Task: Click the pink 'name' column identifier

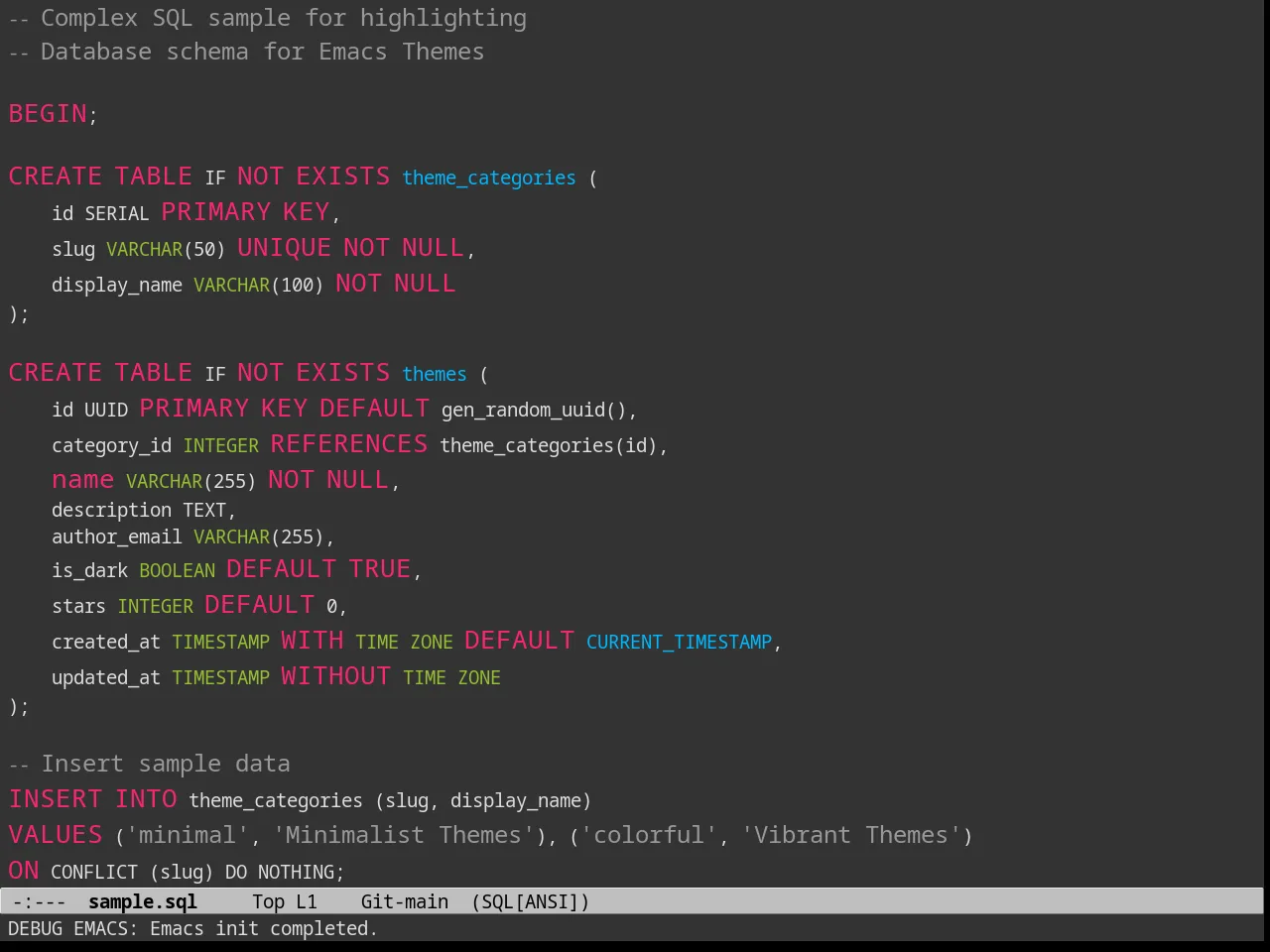Action: pyautogui.click(x=82, y=480)
